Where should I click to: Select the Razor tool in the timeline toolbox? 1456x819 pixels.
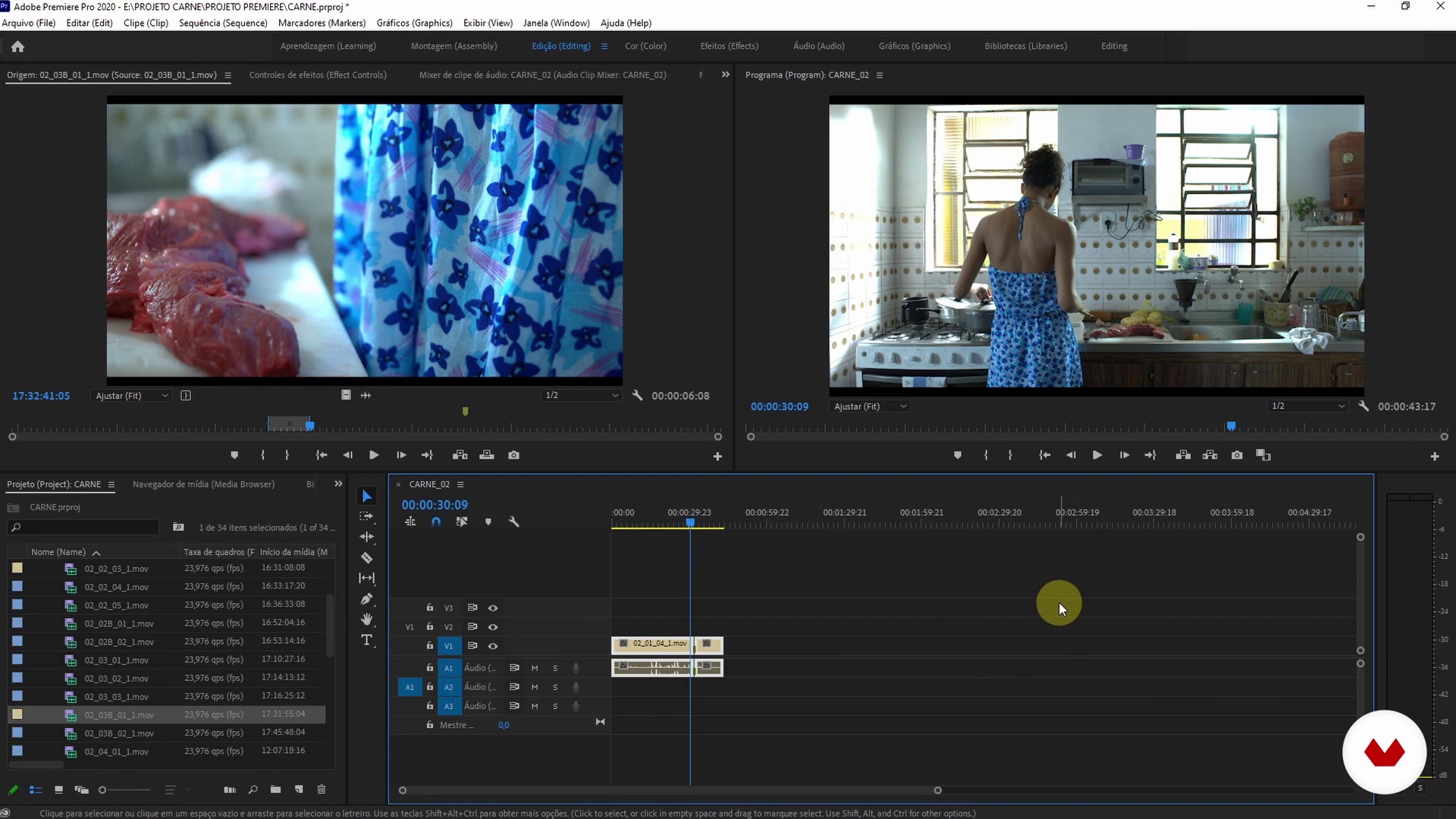[367, 558]
